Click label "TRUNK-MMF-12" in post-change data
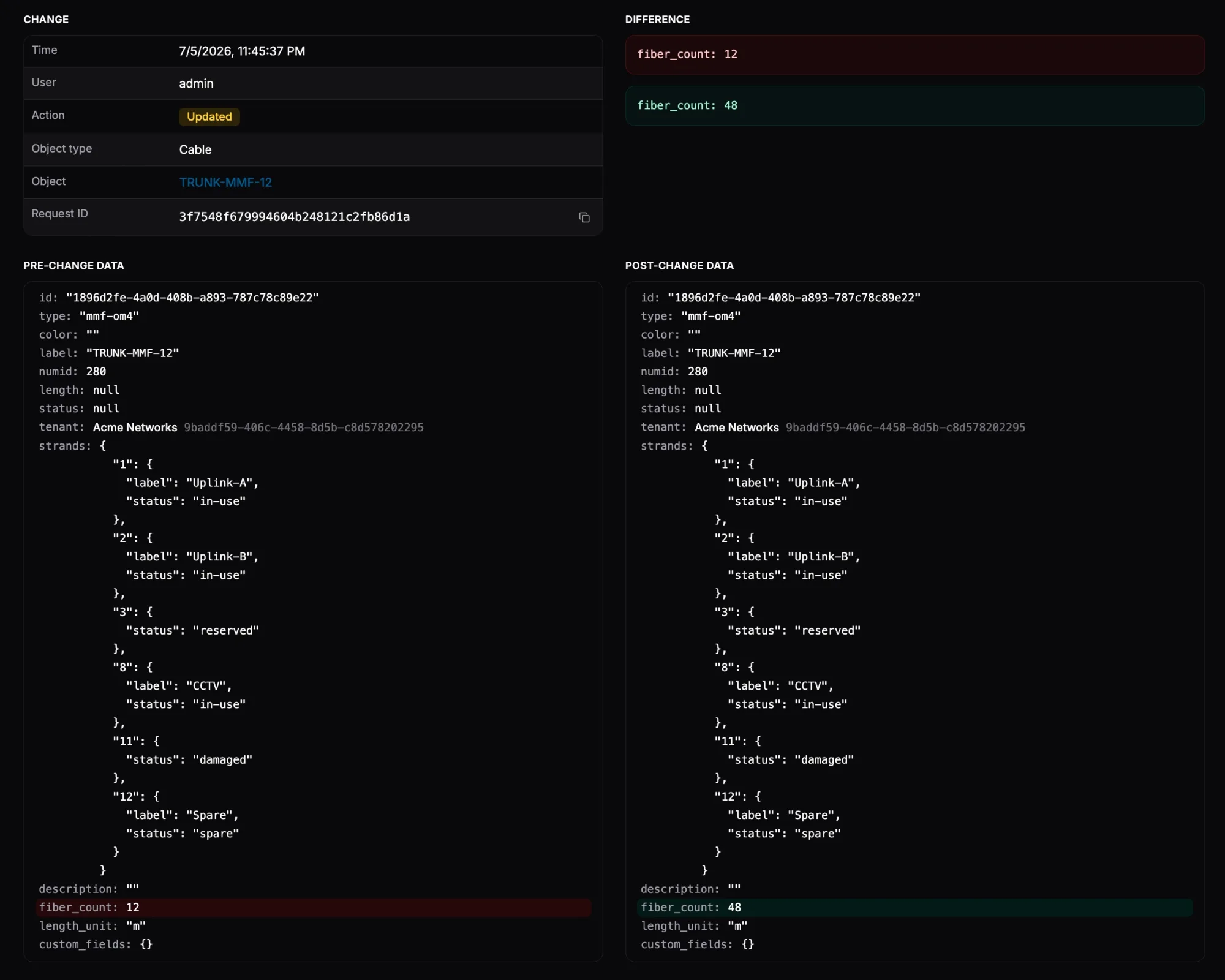Viewport: 1225px width, 980px height. tap(710, 353)
